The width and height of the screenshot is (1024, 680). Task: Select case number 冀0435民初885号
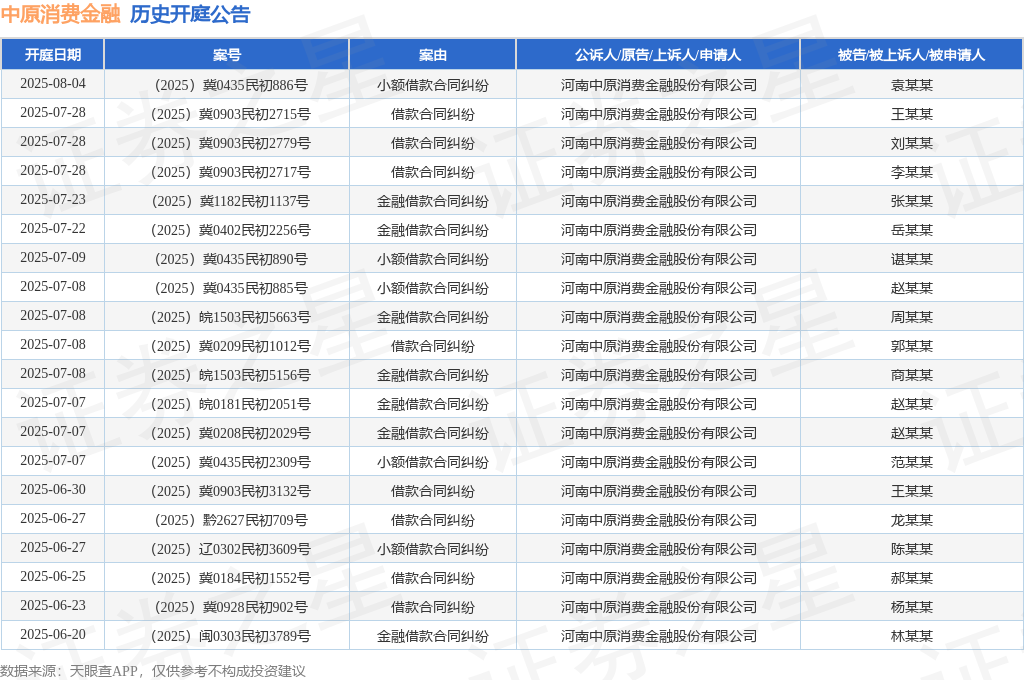pyautogui.click(x=231, y=288)
